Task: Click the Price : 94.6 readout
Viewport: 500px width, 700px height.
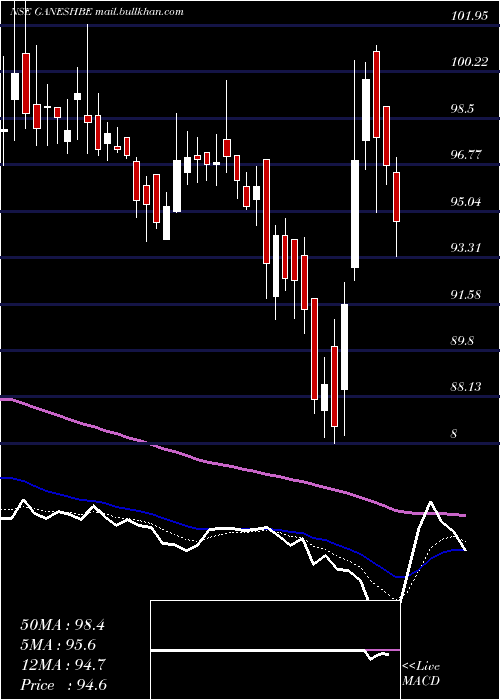Action: [x=64, y=685]
